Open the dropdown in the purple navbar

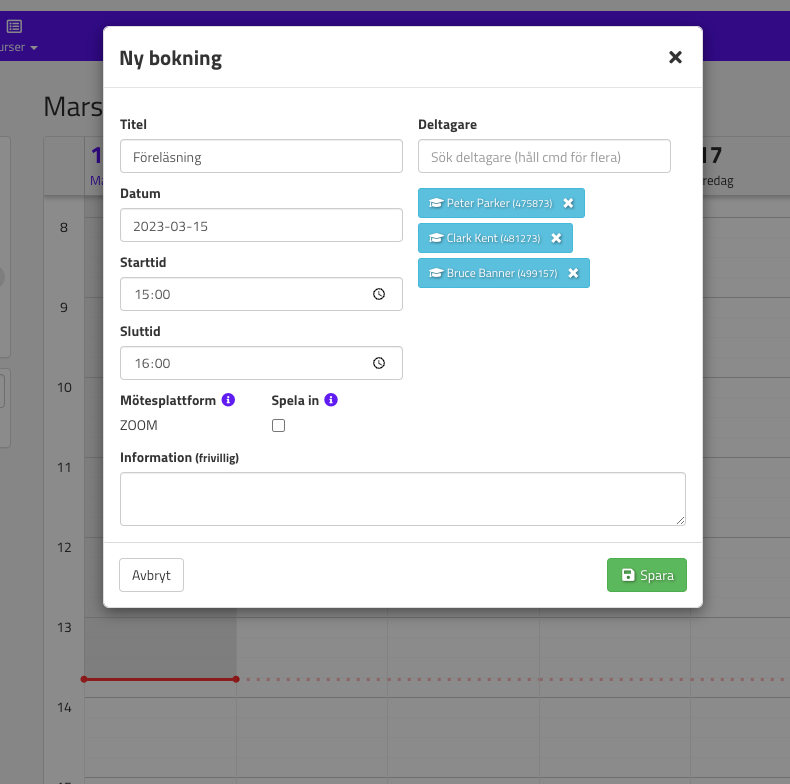[x=22, y=48]
